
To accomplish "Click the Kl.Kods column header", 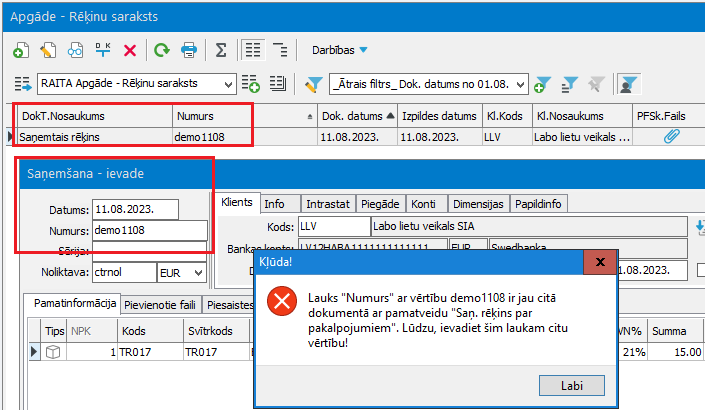I will (x=507, y=116).
